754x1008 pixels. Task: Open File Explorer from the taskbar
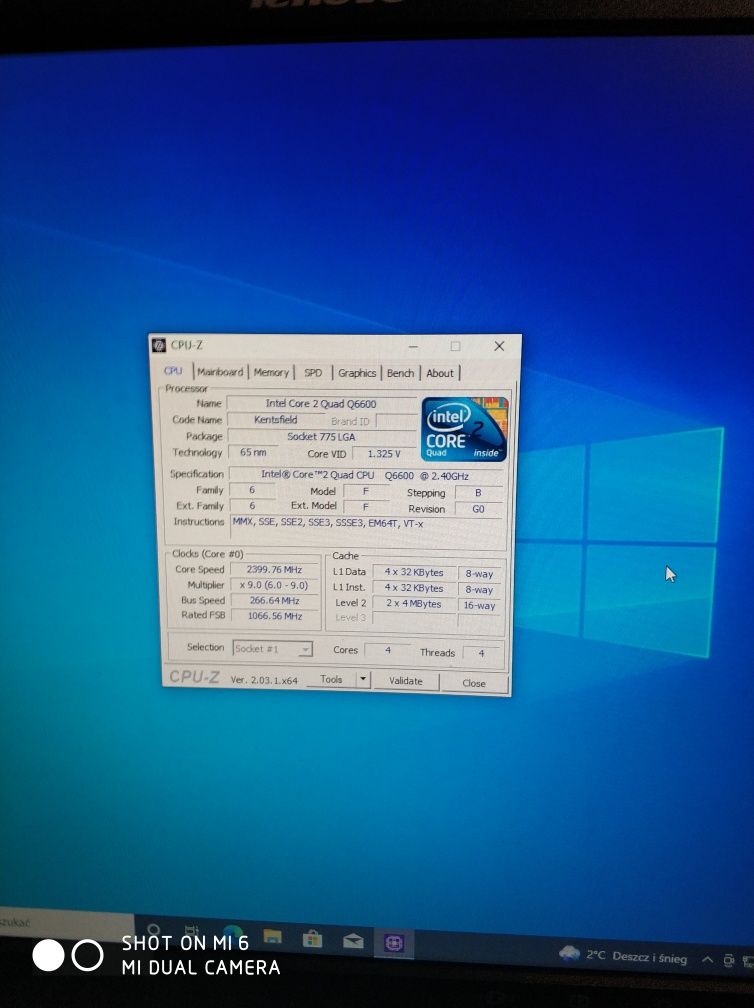pyautogui.click(x=272, y=937)
